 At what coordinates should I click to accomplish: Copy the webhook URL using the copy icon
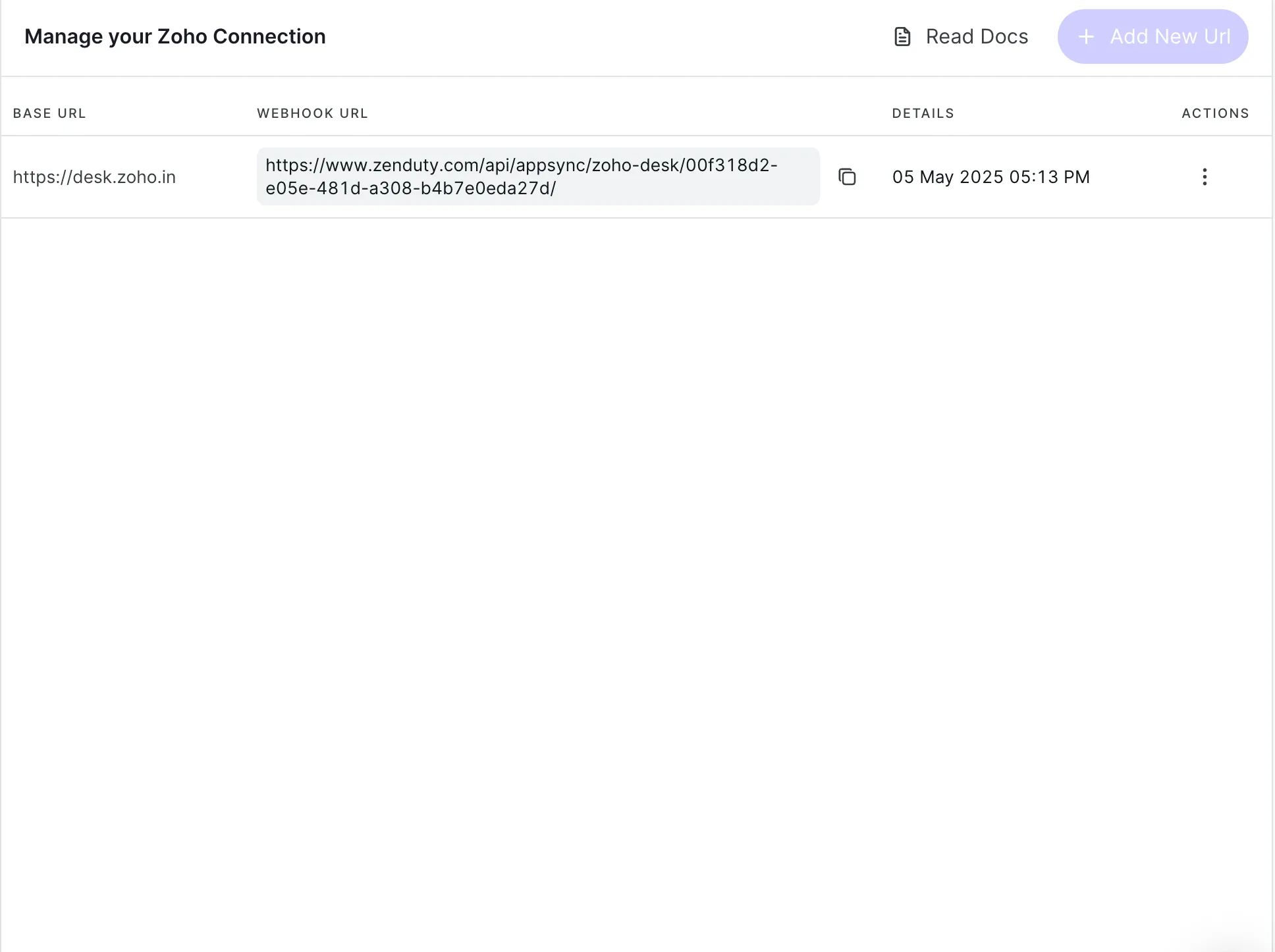847,176
